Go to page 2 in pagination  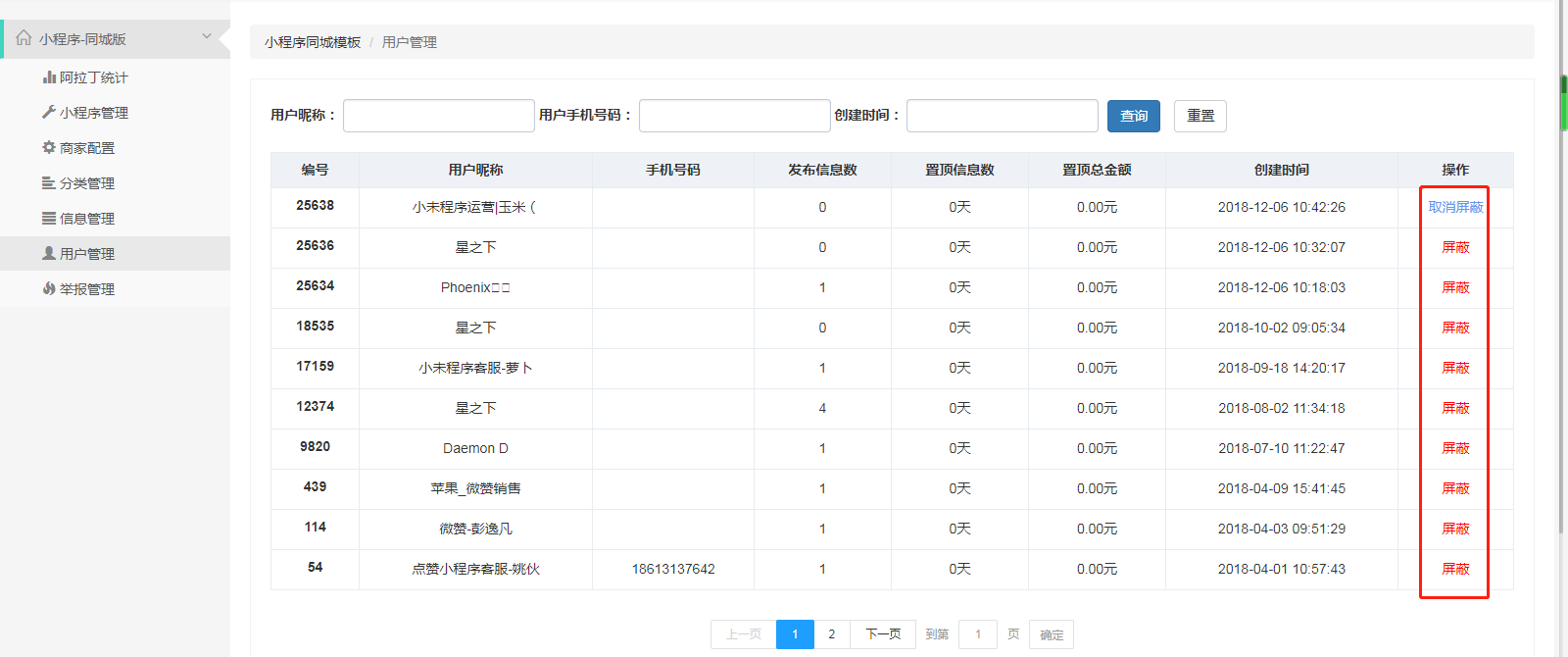(832, 634)
